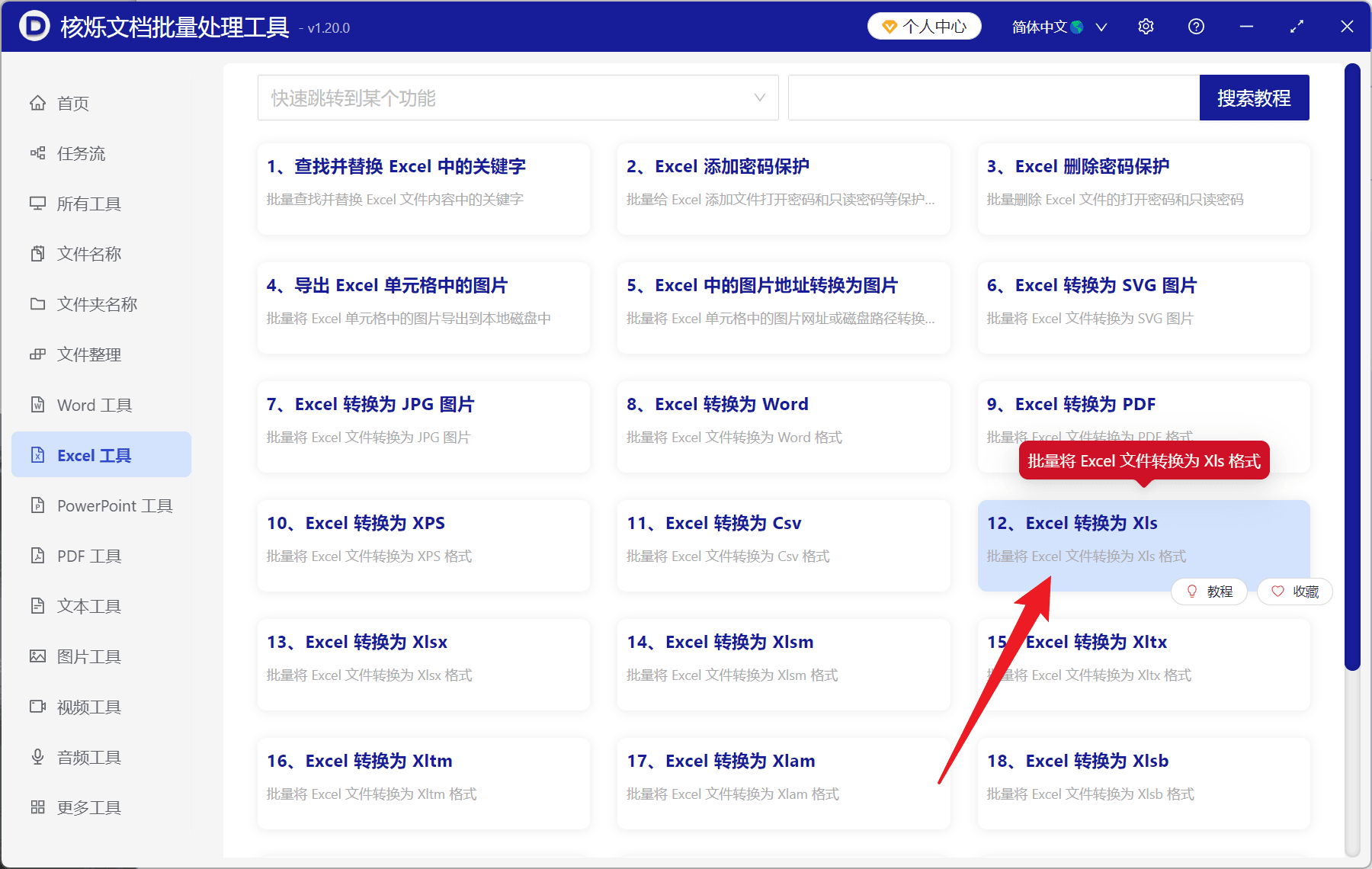The width and height of the screenshot is (1372, 869).
Task: Click the heart icon on 收藏 button
Action: click(1277, 592)
